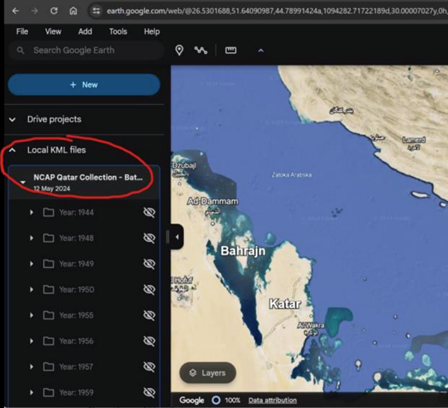Image resolution: width=448 pixels, height=408 pixels.
Task: Show the Year: 1955 folder on map
Action: 149,315
